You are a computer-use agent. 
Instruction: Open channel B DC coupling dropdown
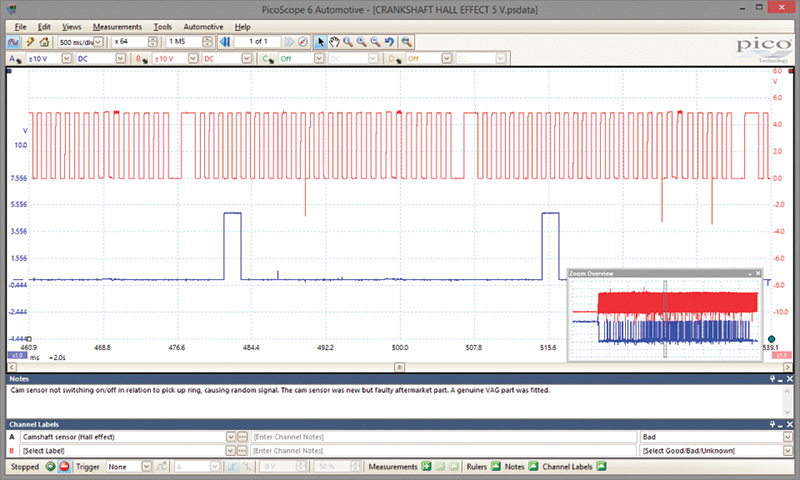click(x=246, y=59)
